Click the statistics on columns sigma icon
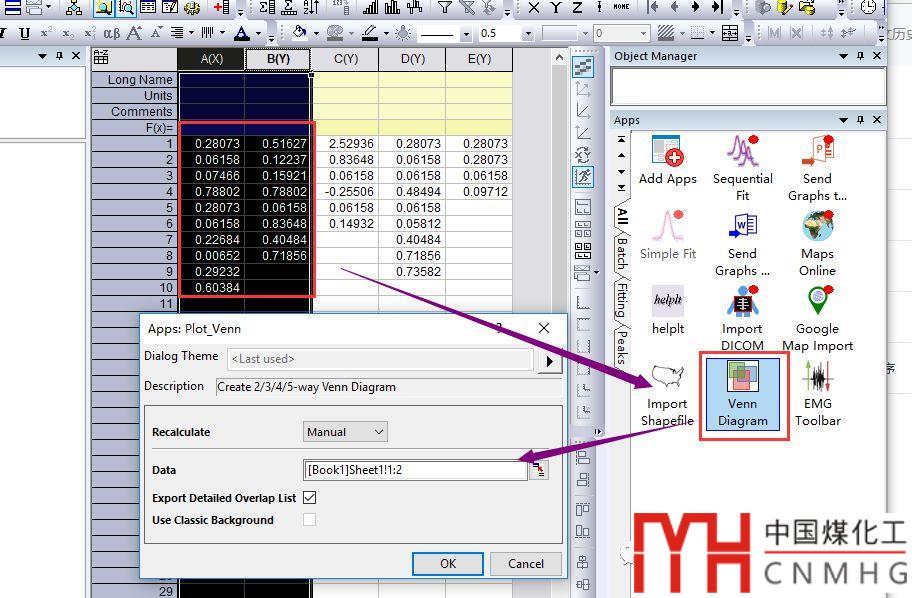 267,7
